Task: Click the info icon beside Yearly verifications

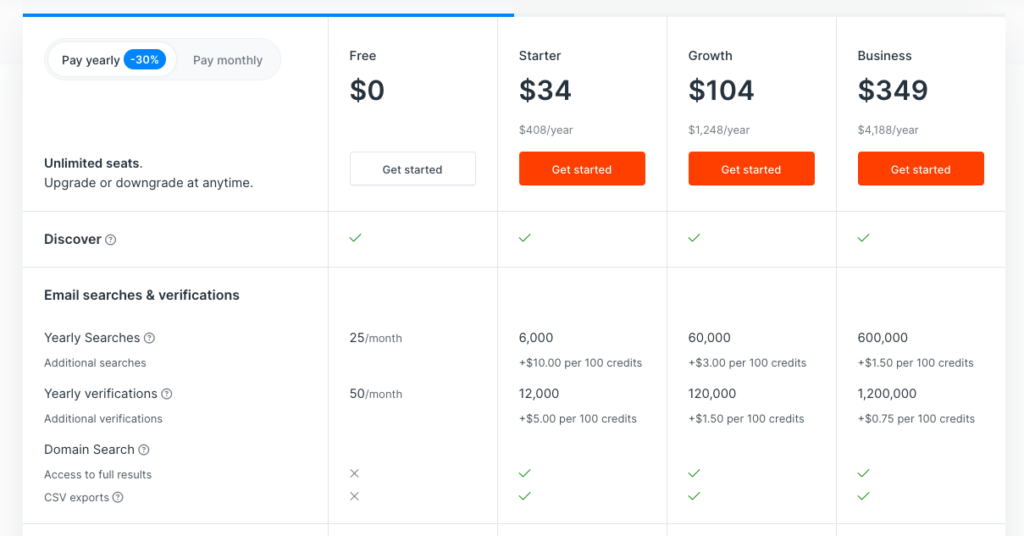Action: click(x=167, y=394)
